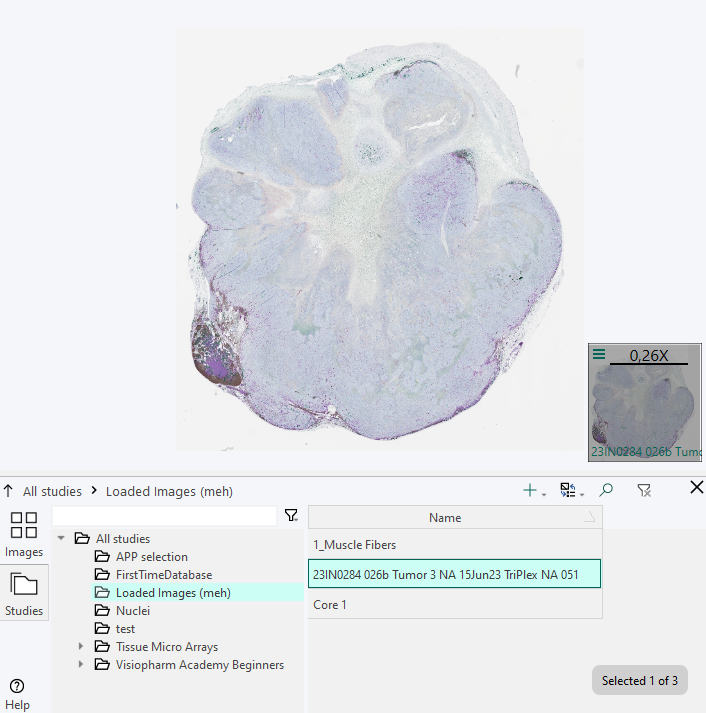Click the All studies breadcrumb
Viewport: 706px width, 713px height.
52,492
